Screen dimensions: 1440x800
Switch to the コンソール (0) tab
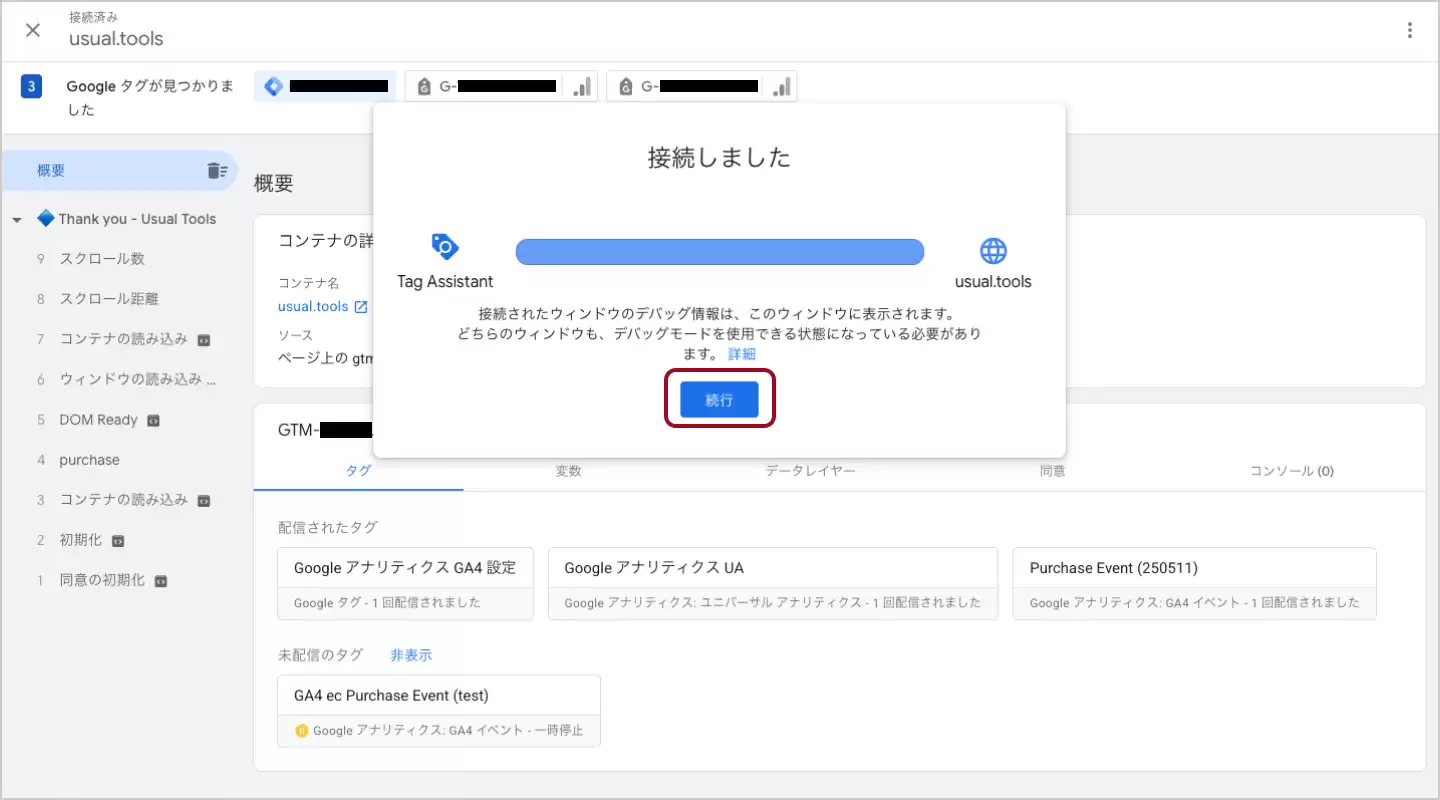(1291, 471)
